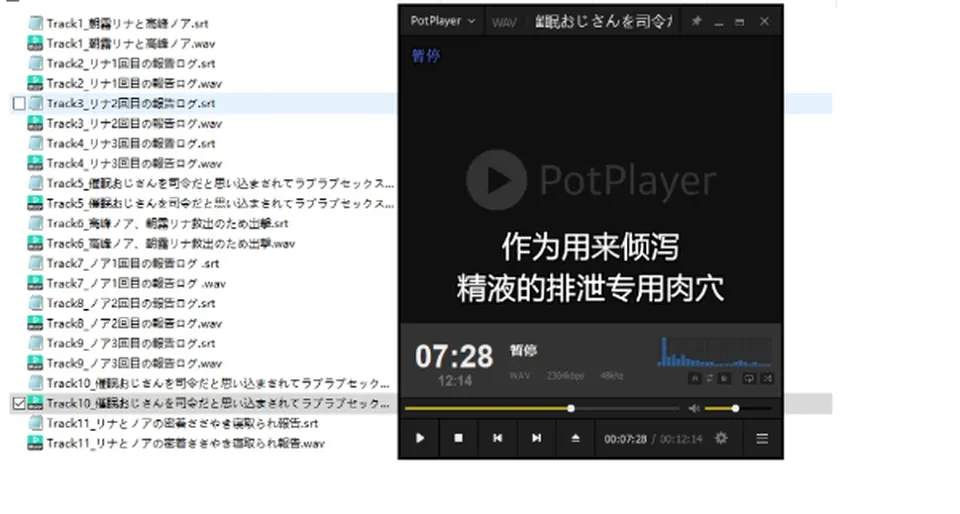The height and width of the screenshot is (514, 960).
Task: Adjust the volume slider in PotPlayer
Action: pyautogui.click(x=738, y=408)
